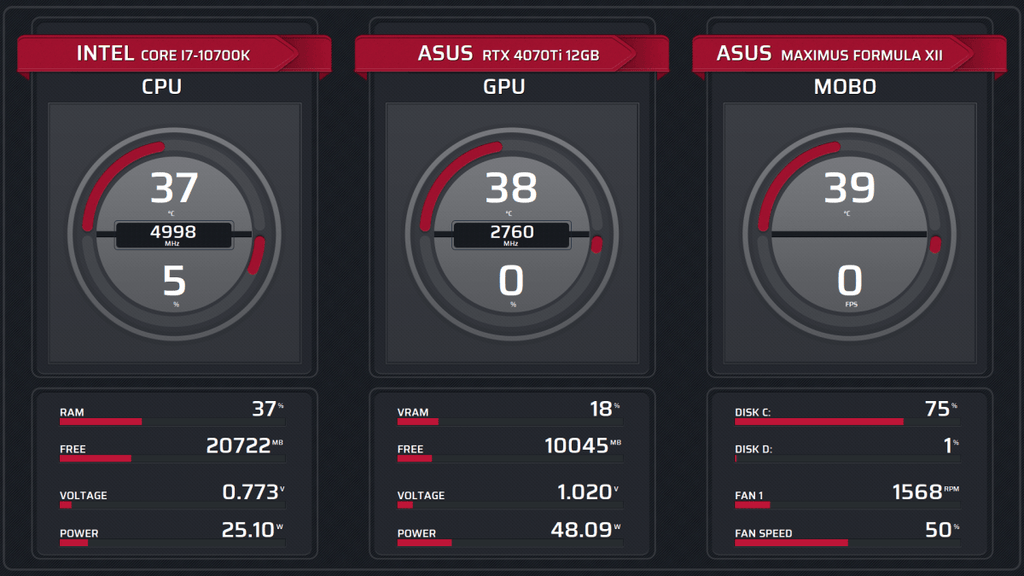The height and width of the screenshot is (576, 1024).
Task: Select the ASUS Maximus Formula XII banner
Action: point(843,54)
